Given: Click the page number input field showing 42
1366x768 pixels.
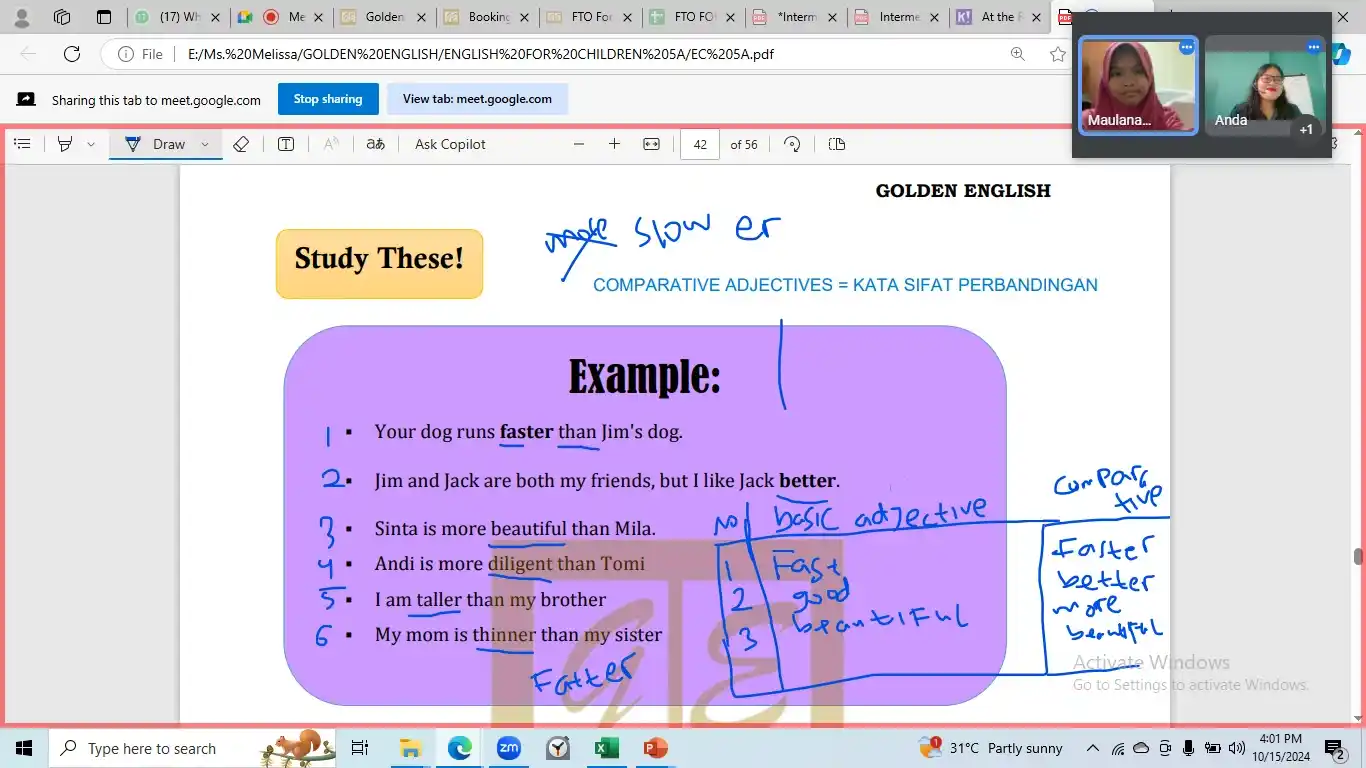Looking at the screenshot, I should pyautogui.click(x=699, y=144).
